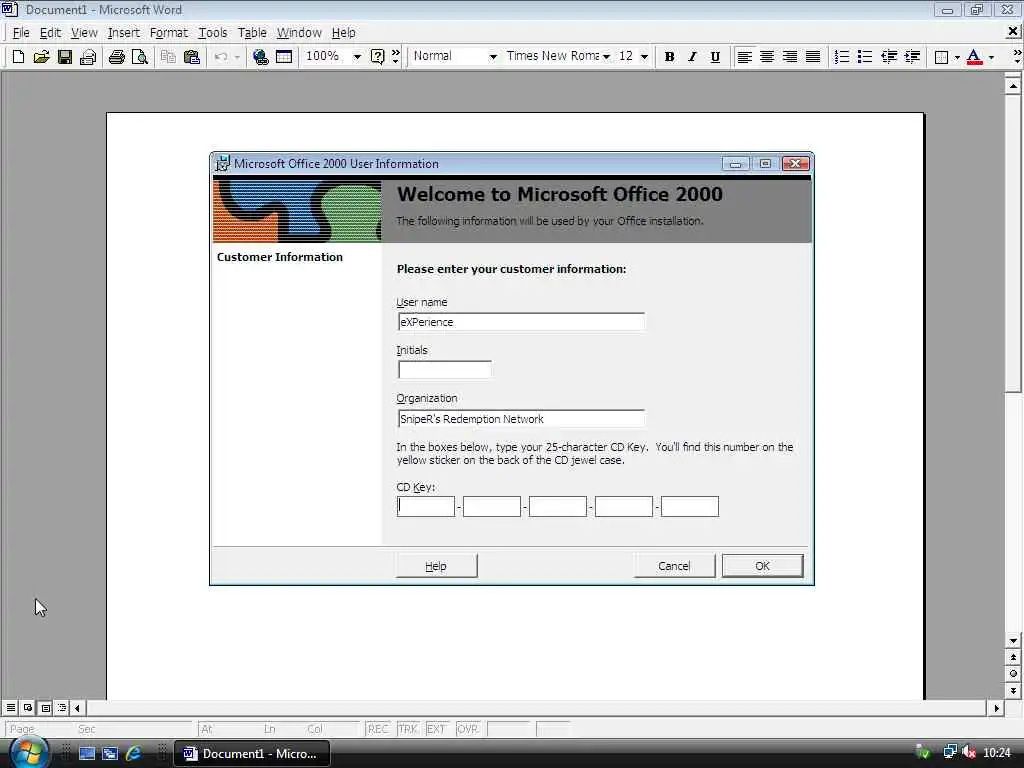1024x768 pixels.
Task: Open the Format menu
Action: pyautogui.click(x=168, y=33)
